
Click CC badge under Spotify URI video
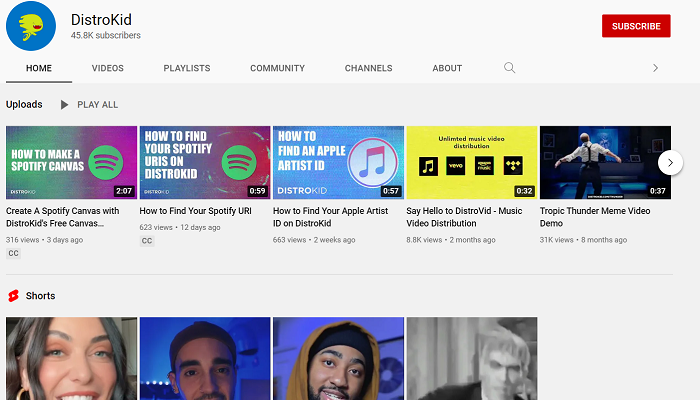tap(147, 241)
